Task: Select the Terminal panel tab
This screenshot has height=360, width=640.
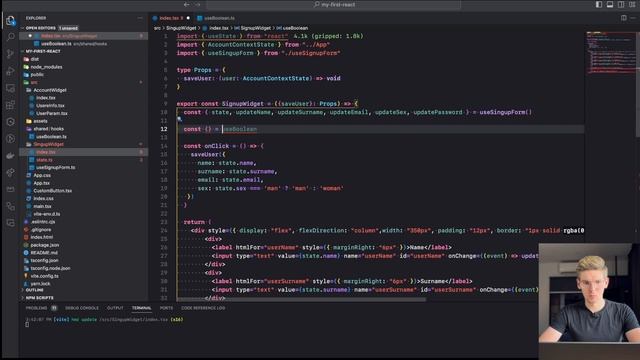Action: [x=141, y=308]
